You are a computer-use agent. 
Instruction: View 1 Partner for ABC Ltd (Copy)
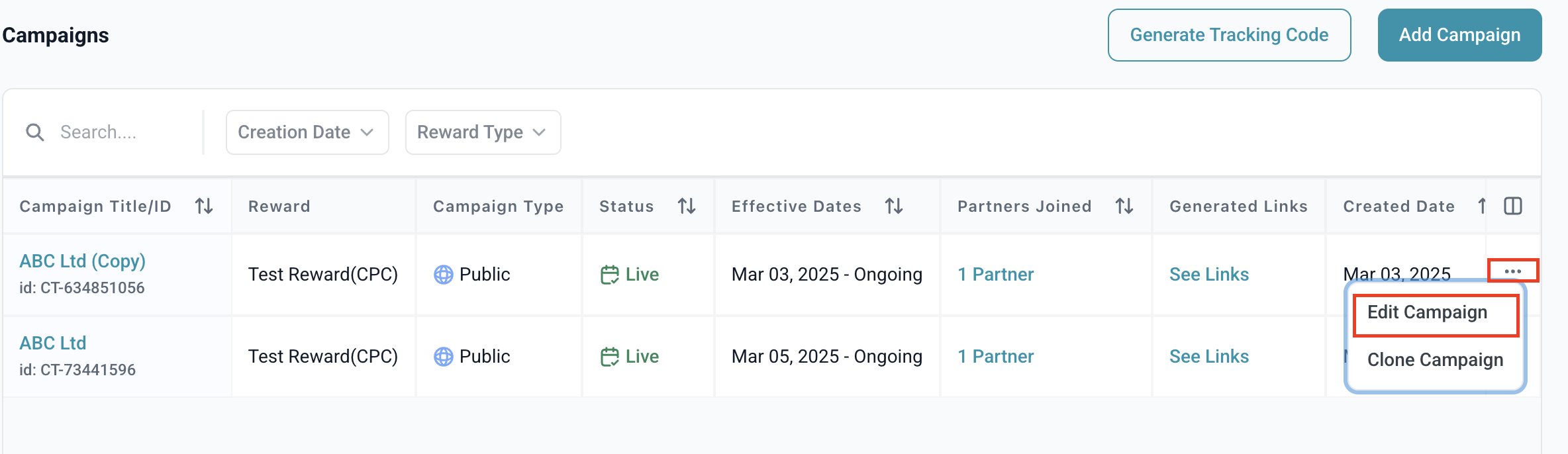click(995, 275)
